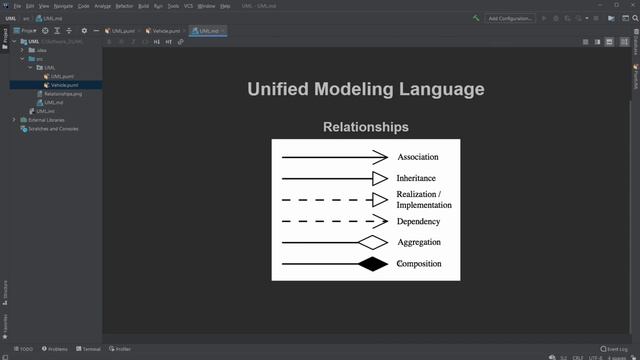640x360 pixels.
Task: Open Project panel gear options
Action: [84, 31]
